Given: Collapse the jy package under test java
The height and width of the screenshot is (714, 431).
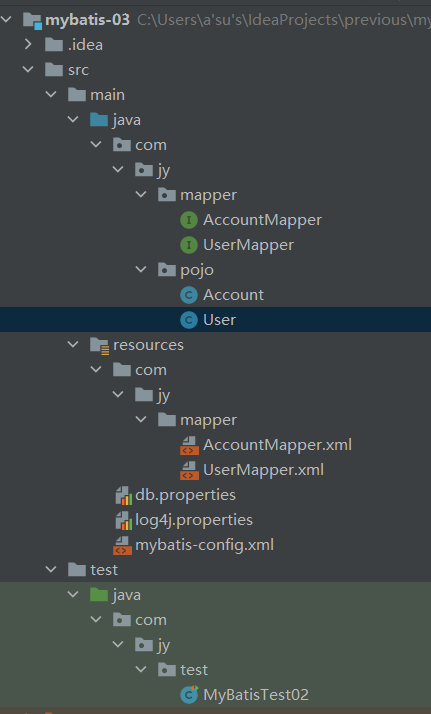Looking at the screenshot, I should (x=118, y=644).
